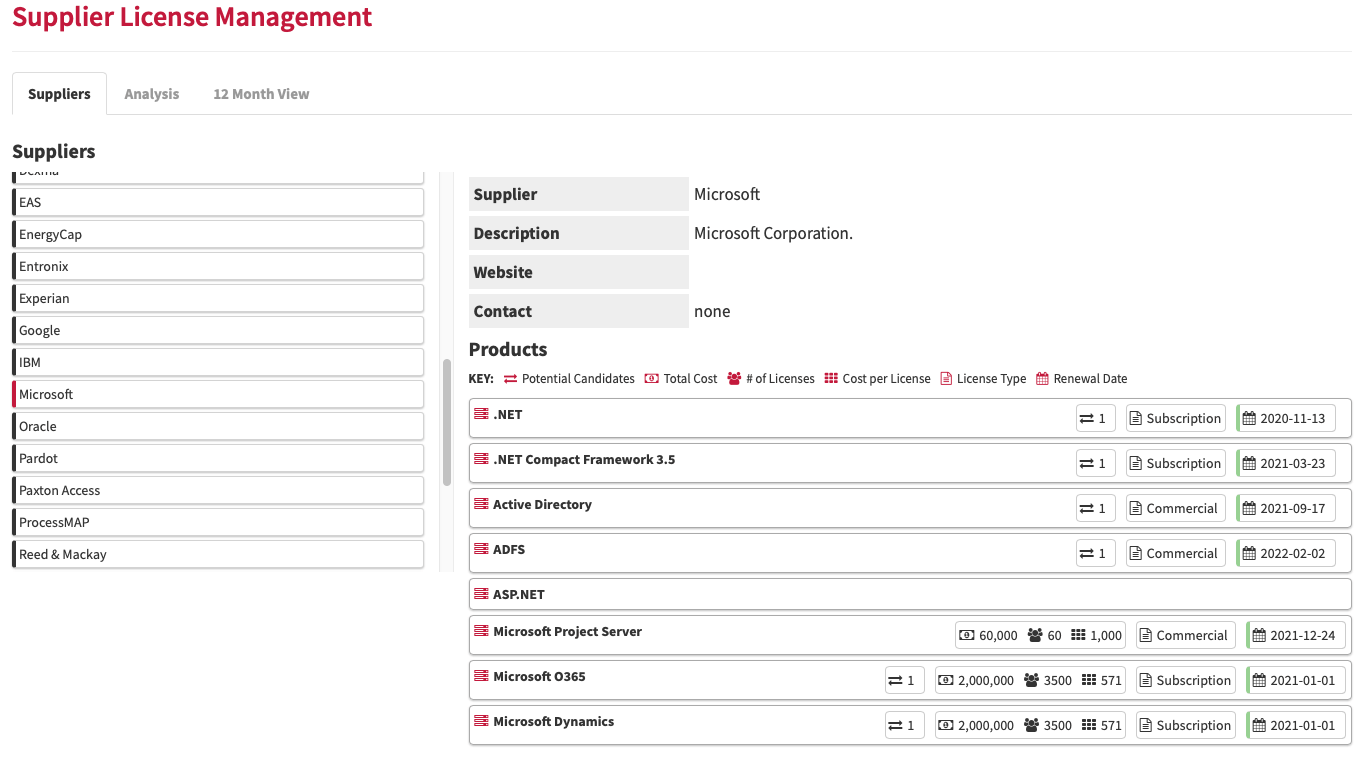Open the 12 Month View tab
The image size is (1364, 778).
[261, 94]
